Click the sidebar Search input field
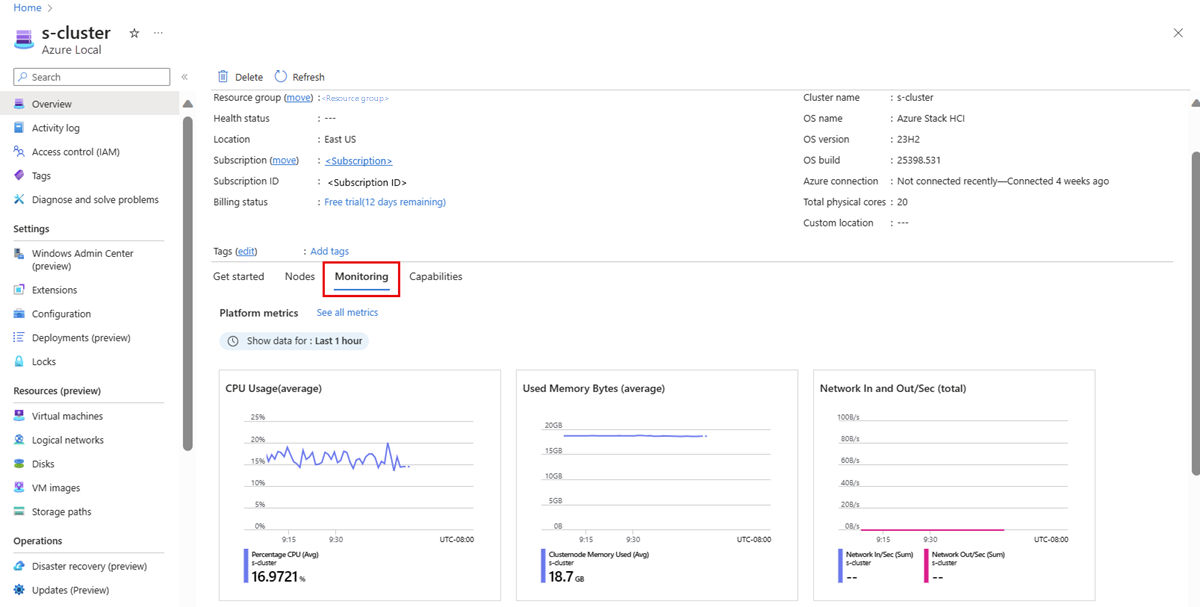 (98, 77)
